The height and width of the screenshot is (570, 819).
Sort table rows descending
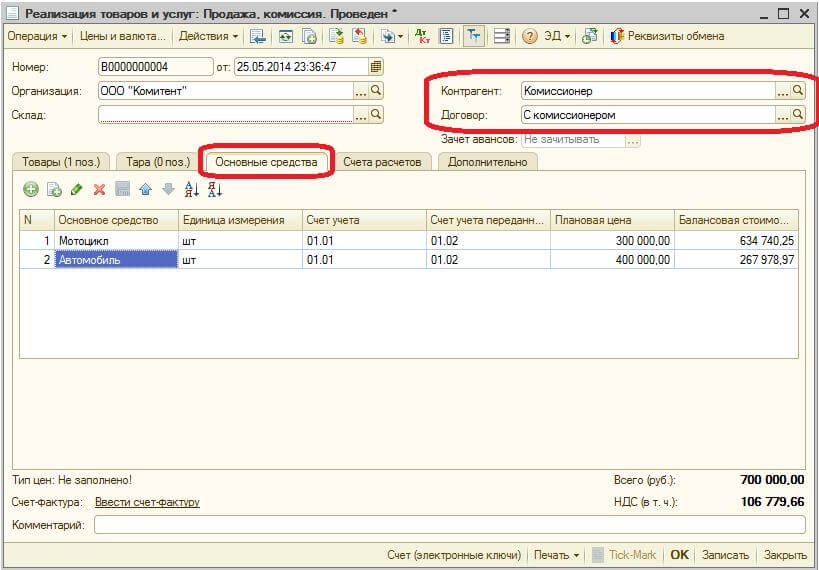(214, 189)
